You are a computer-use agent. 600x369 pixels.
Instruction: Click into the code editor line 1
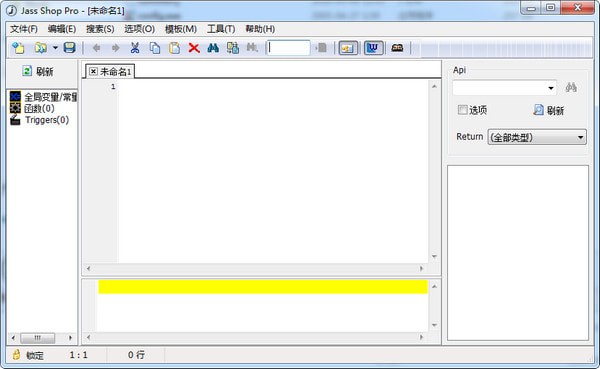tap(272, 87)
